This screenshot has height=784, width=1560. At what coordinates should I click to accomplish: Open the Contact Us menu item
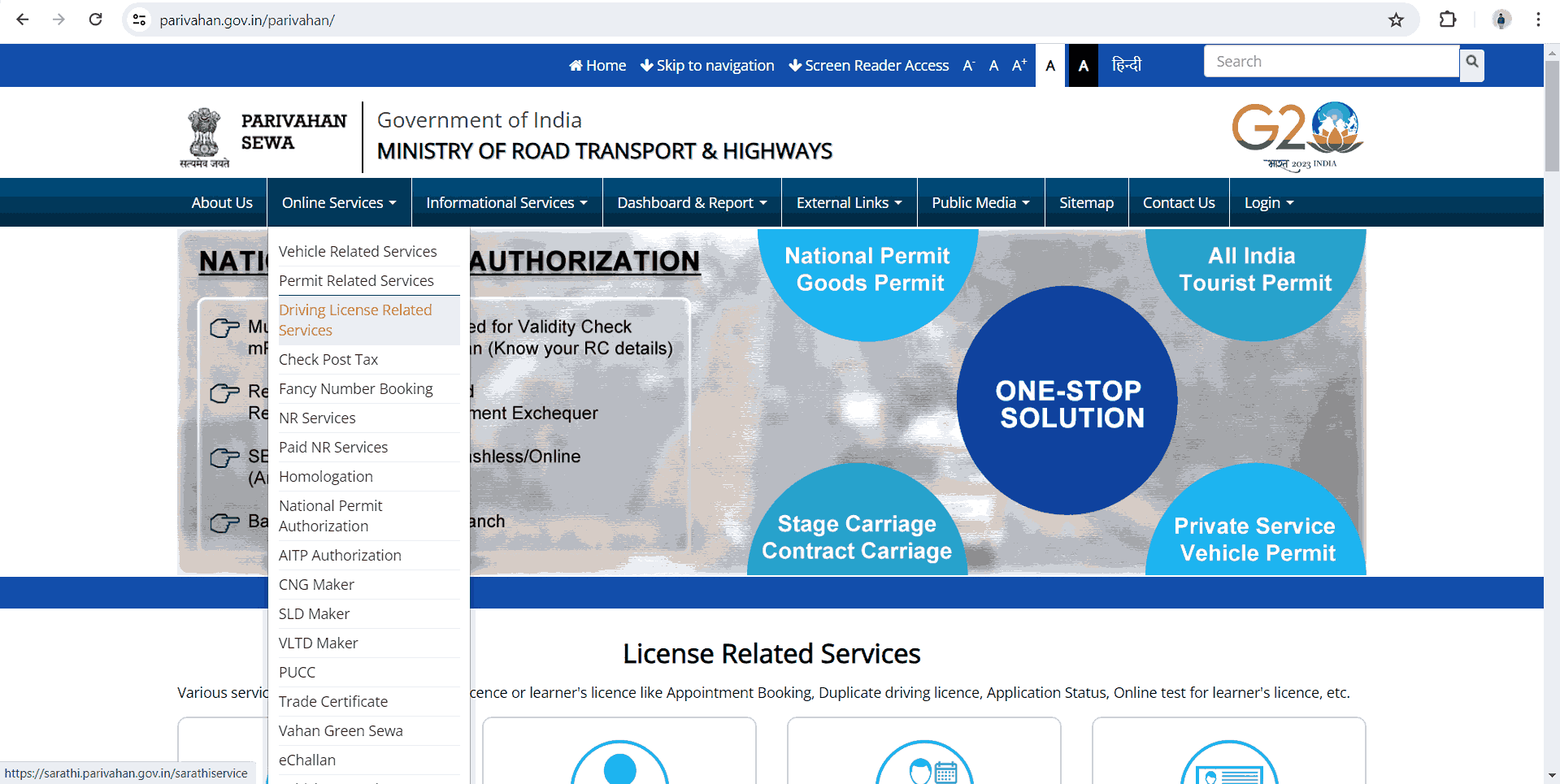click(1179, 202)
